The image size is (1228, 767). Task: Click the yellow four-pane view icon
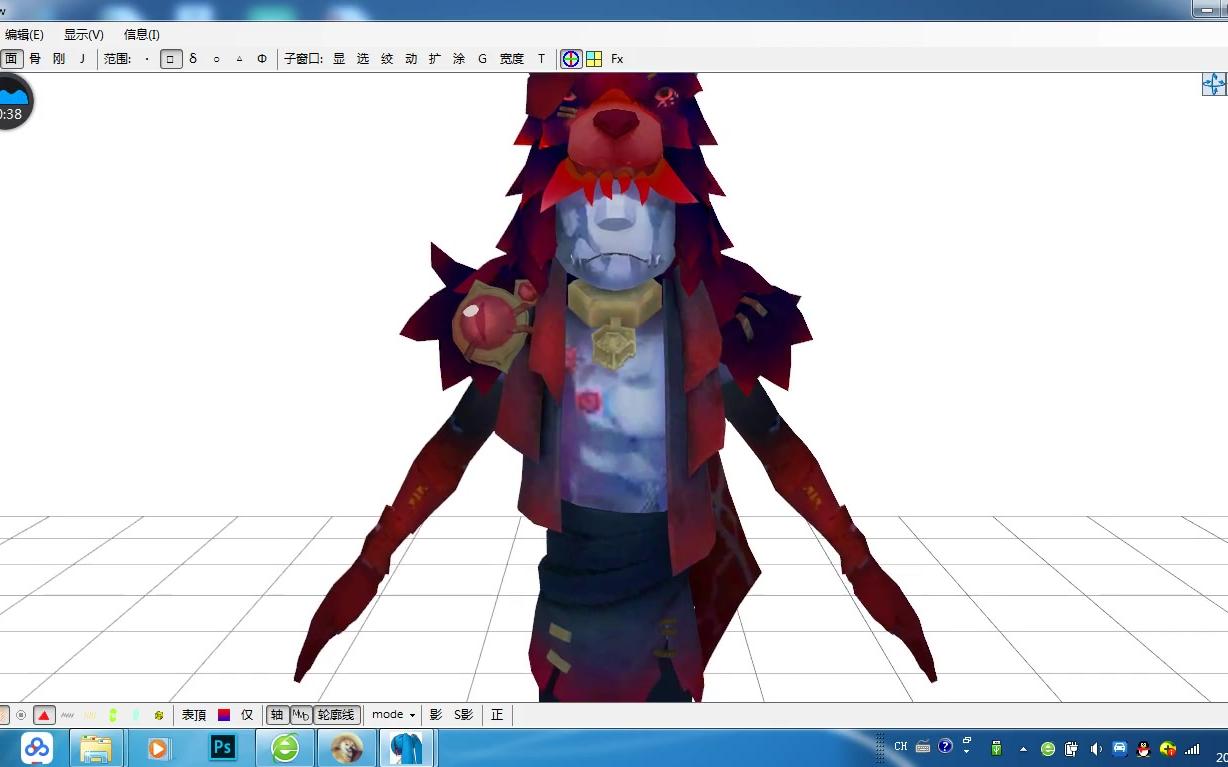pyautogui.click(x=594, y=59)
